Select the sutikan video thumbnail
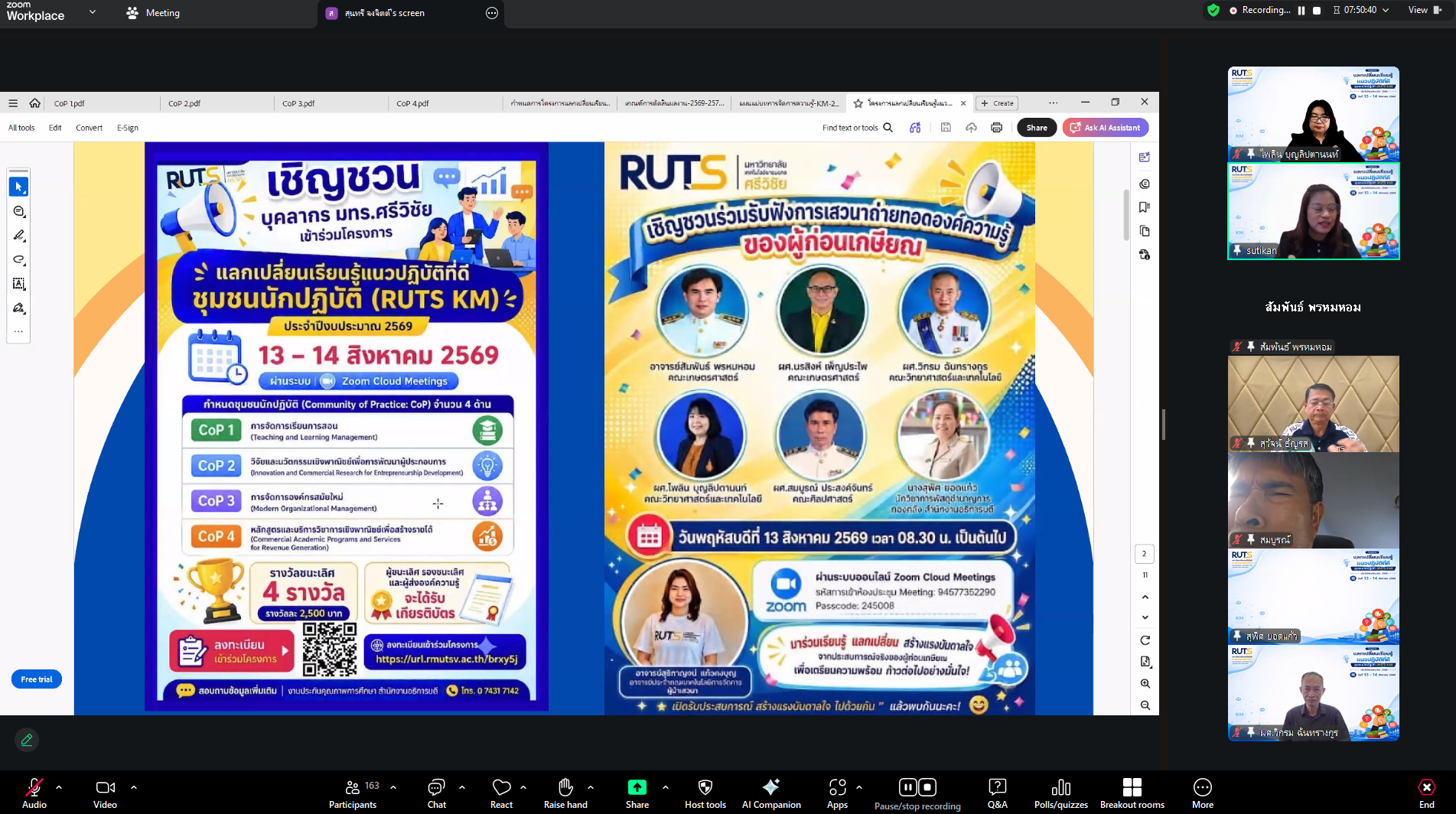The height and width of the screenshot is (814, 1456). pyautogui.click(x=1314, y=211)
